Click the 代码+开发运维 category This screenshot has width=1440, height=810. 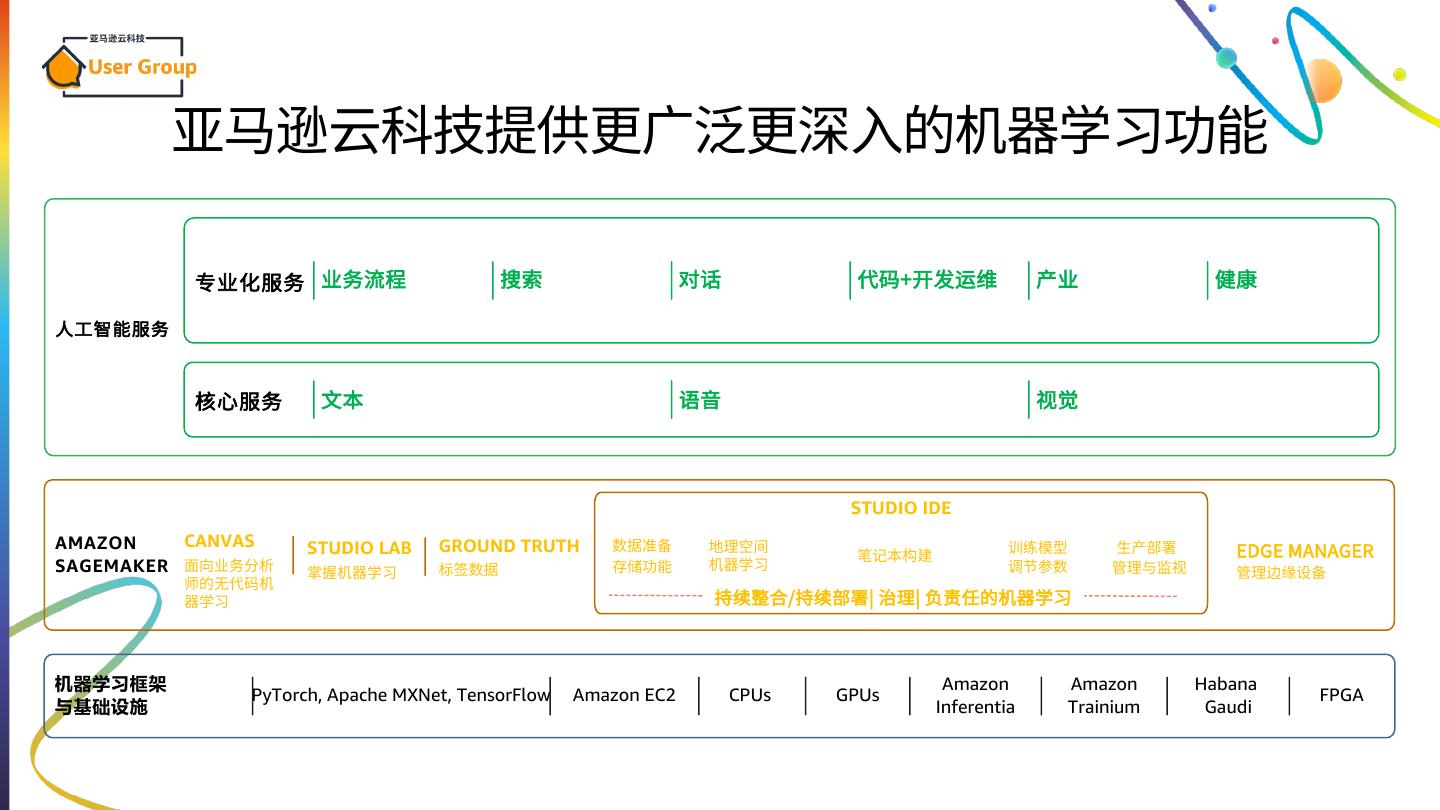tap(927, 280)
